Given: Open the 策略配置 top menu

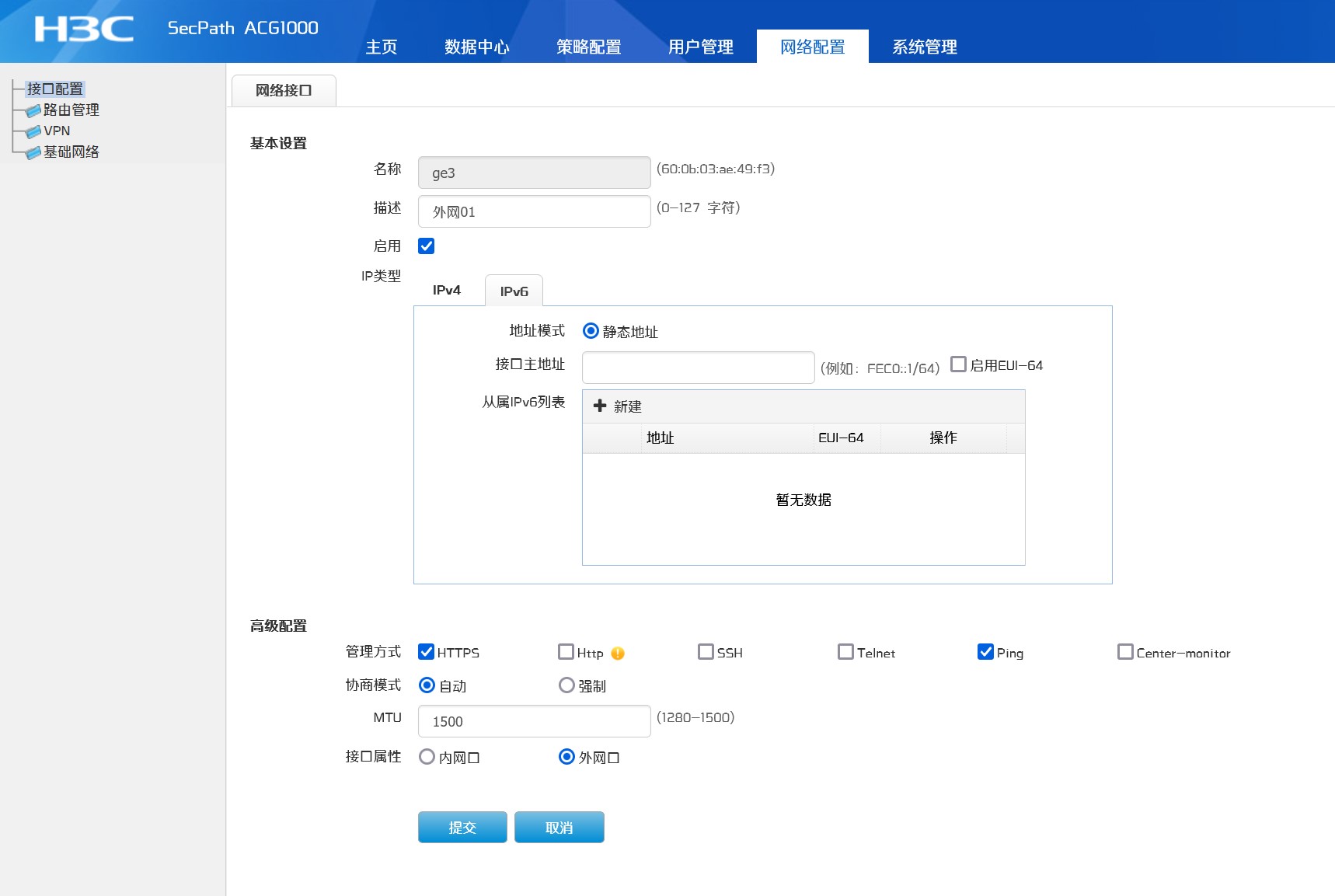Looking at the screenshot, I should point(588,47).
